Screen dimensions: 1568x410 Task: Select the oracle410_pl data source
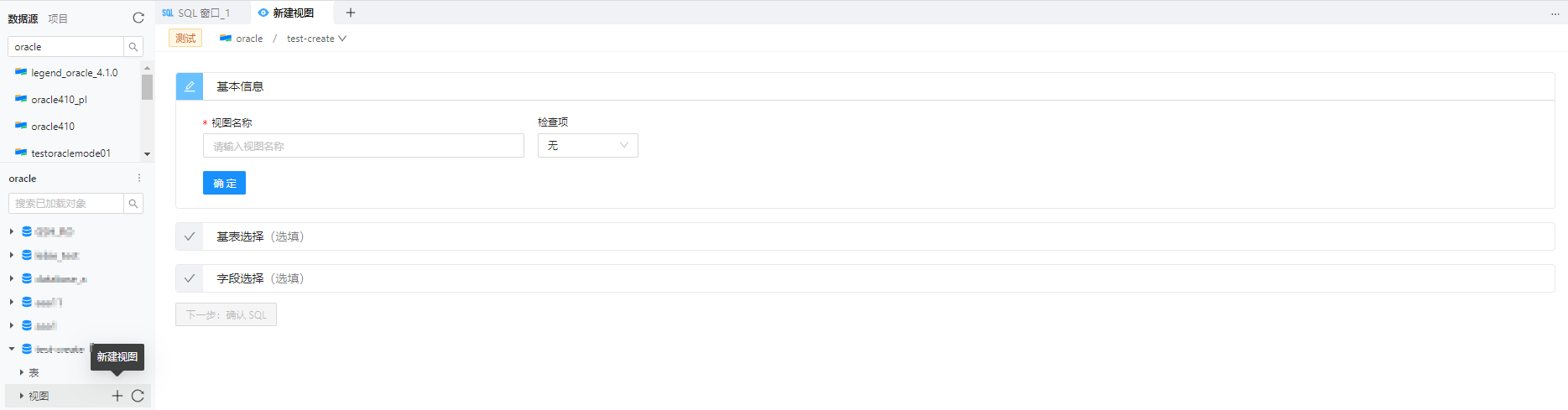coord(59,100)
